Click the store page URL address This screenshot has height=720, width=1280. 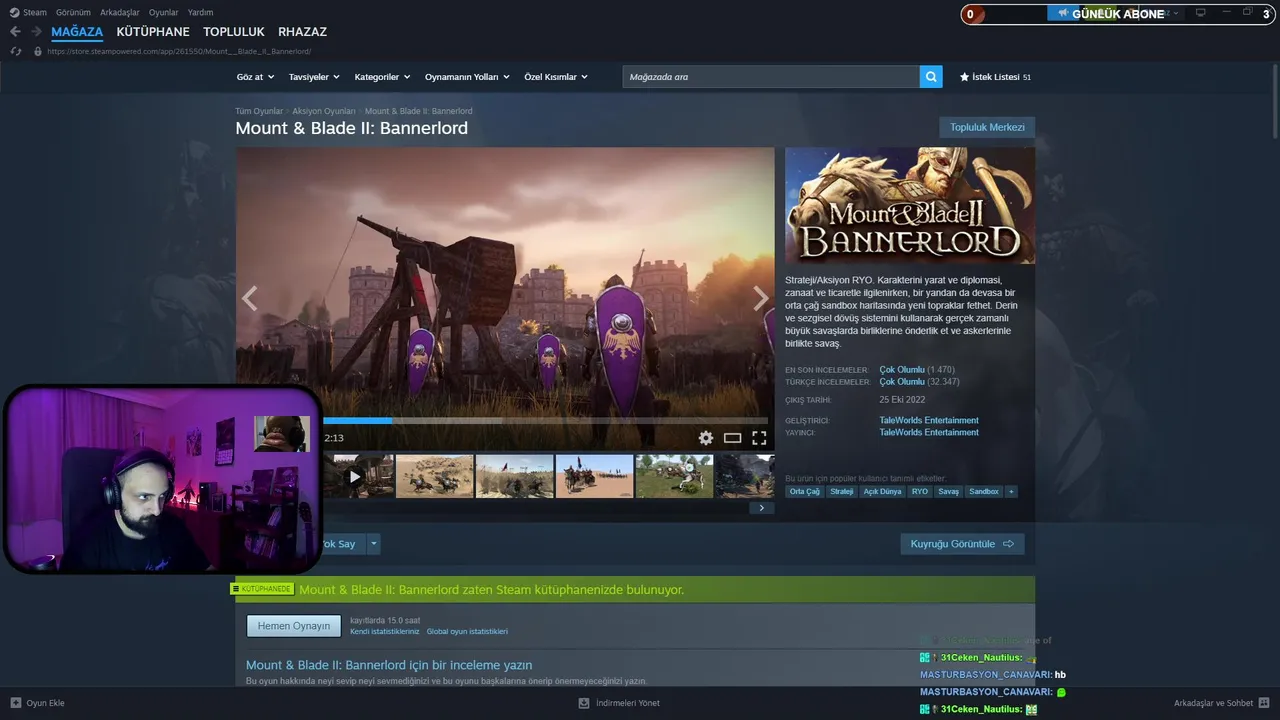point(180,51)
